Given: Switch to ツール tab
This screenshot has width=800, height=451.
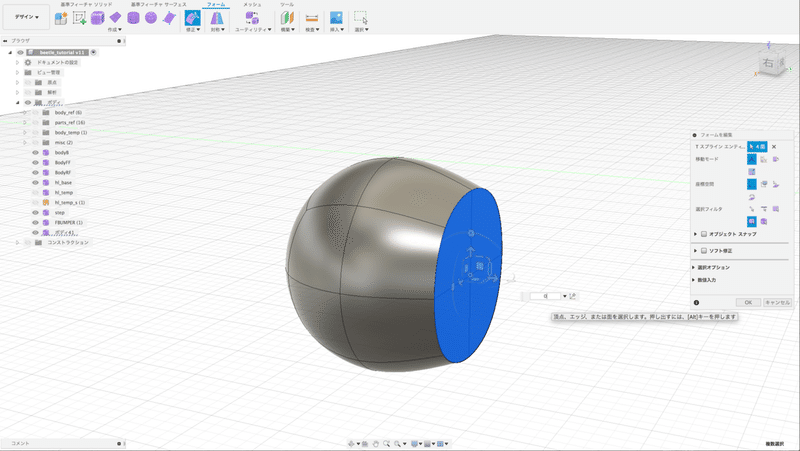Looking at the screenshot, I should pyautogui.click(x=287, y=4).
